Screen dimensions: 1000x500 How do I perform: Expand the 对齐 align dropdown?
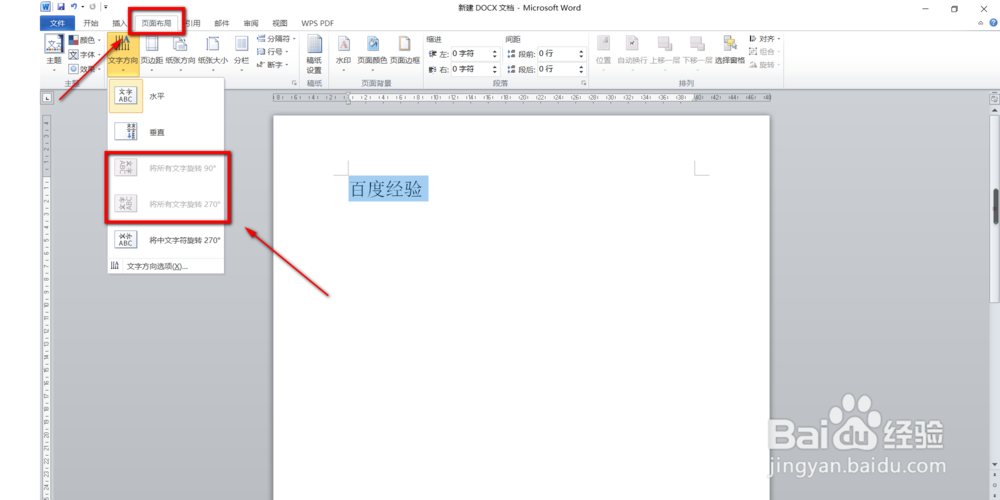click(x=765, y=39)
